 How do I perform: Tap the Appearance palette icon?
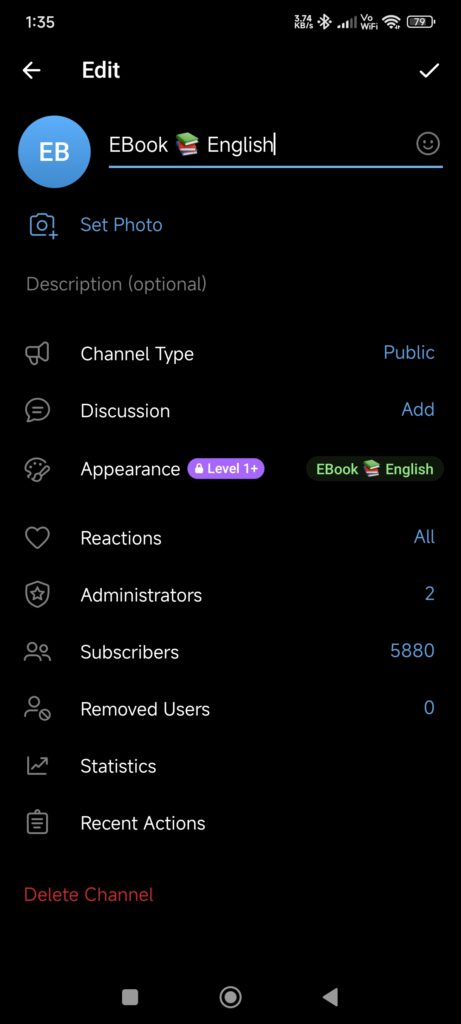37,469
